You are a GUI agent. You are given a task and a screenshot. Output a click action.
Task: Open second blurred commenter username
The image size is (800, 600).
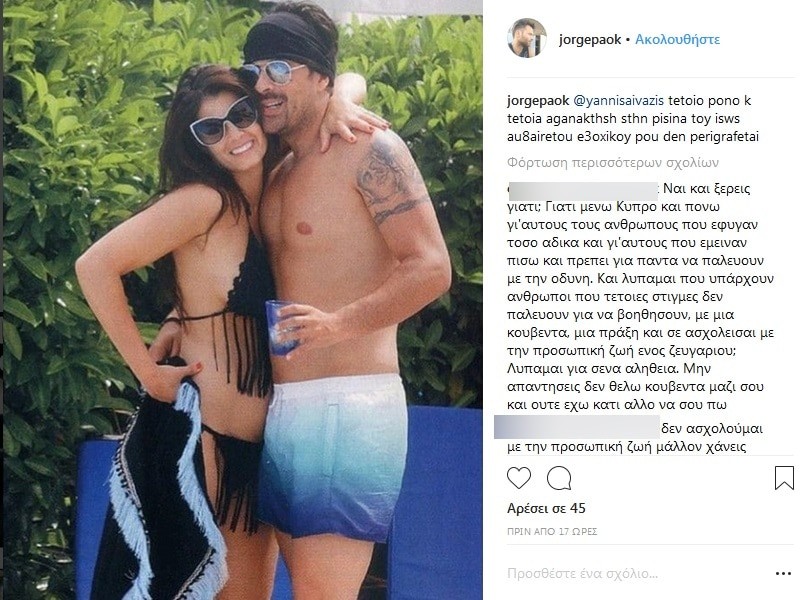point(577,427)
